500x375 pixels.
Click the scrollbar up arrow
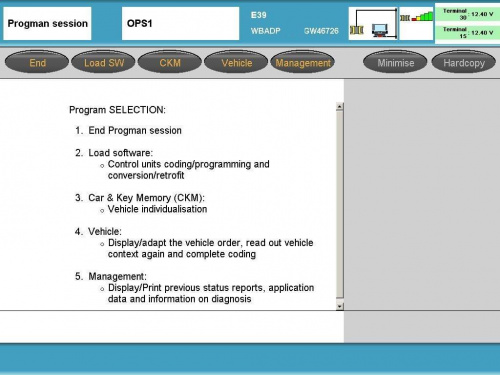[x=340, y=107]
